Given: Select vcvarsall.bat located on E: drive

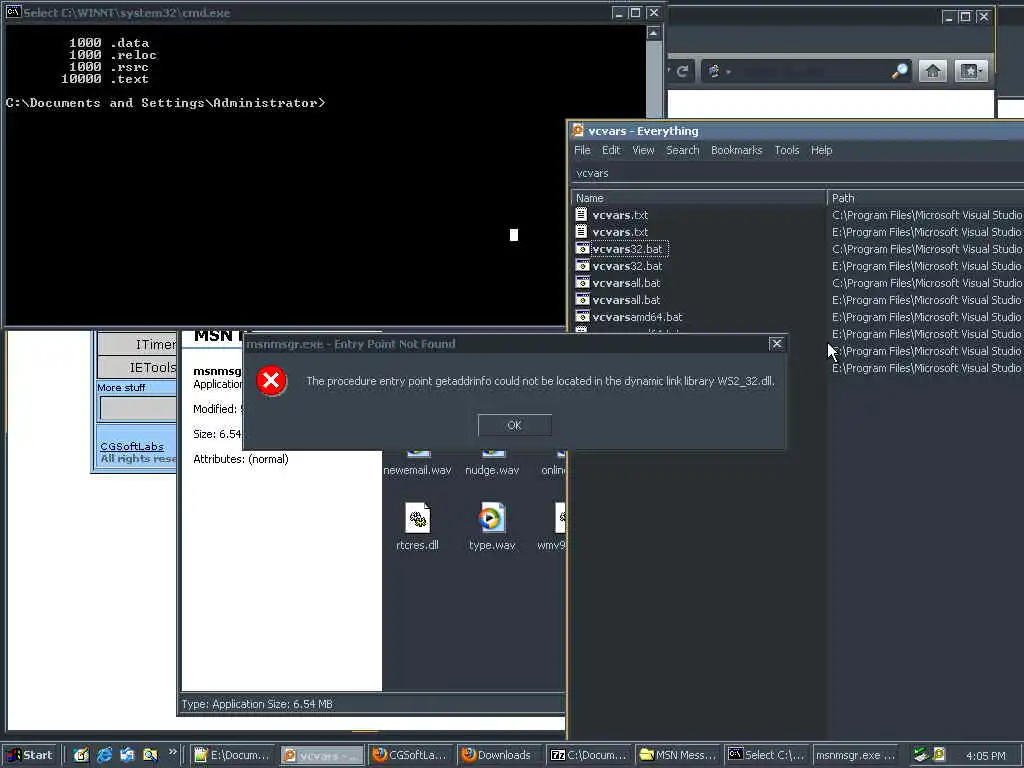Looking at the screenshot, I should (x=626, y=300).
